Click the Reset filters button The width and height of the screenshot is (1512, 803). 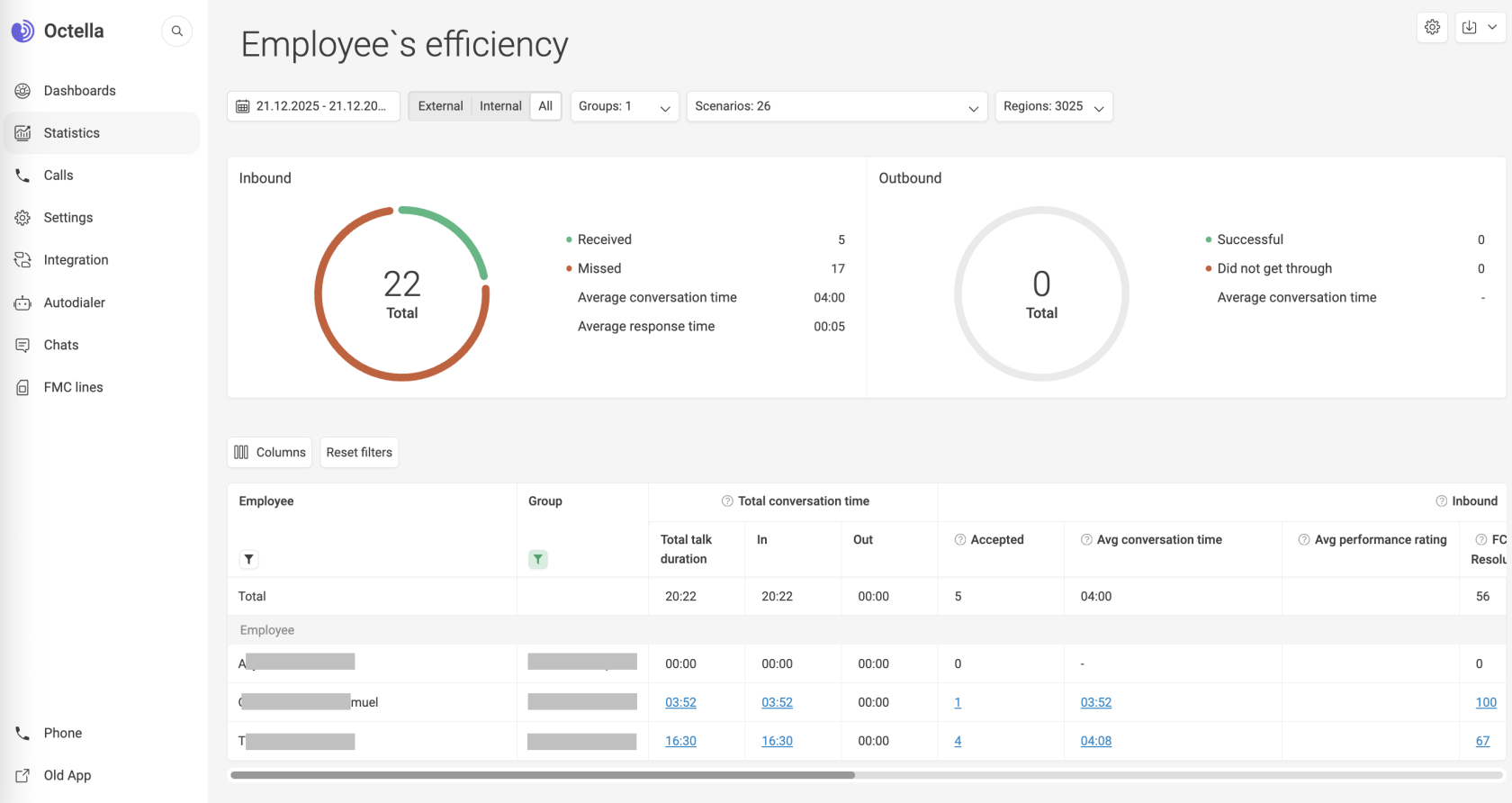tap(359, 452)
